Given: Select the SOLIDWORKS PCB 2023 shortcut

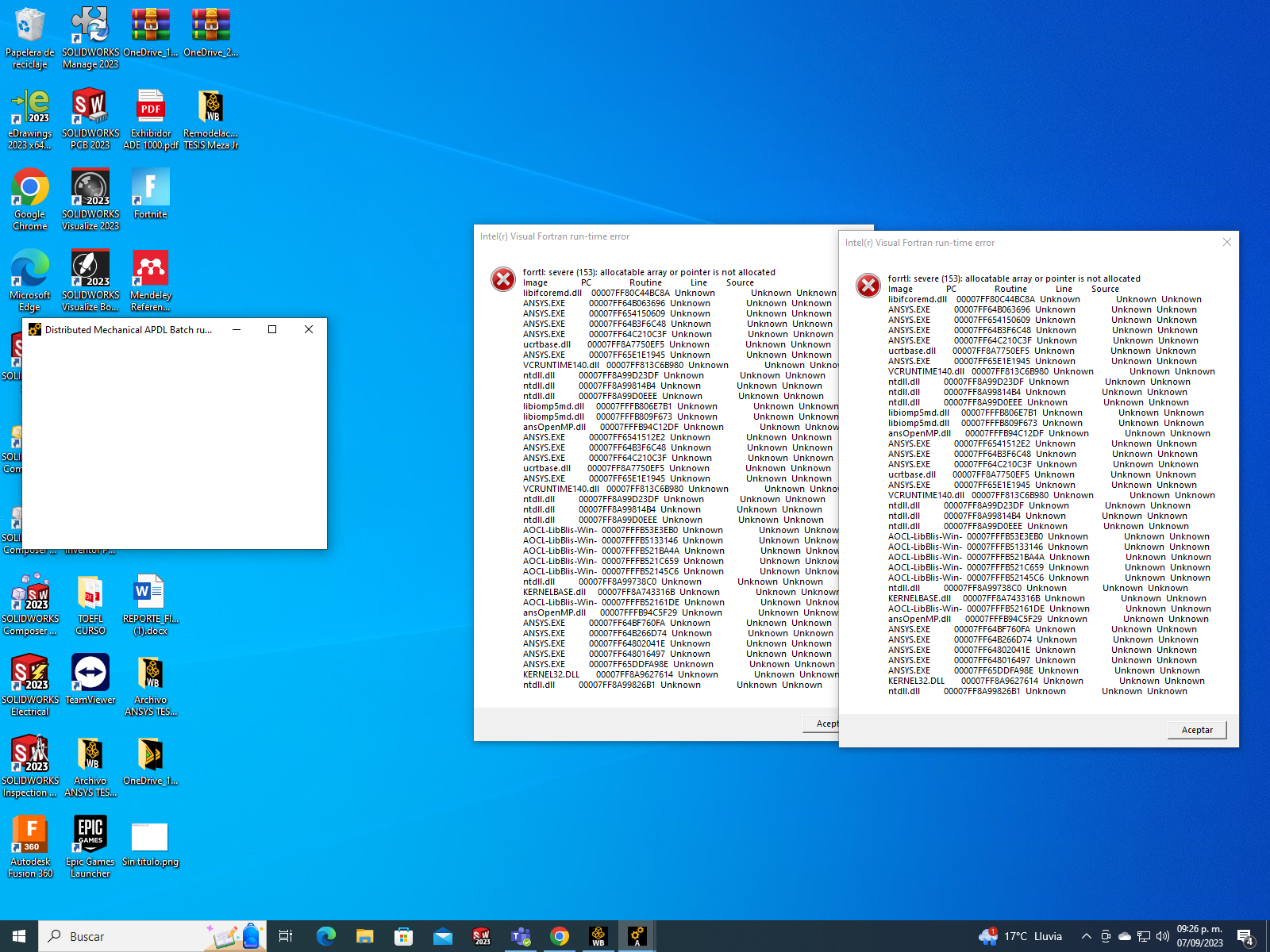Looking at the screenshot, I should pos(90,118).
